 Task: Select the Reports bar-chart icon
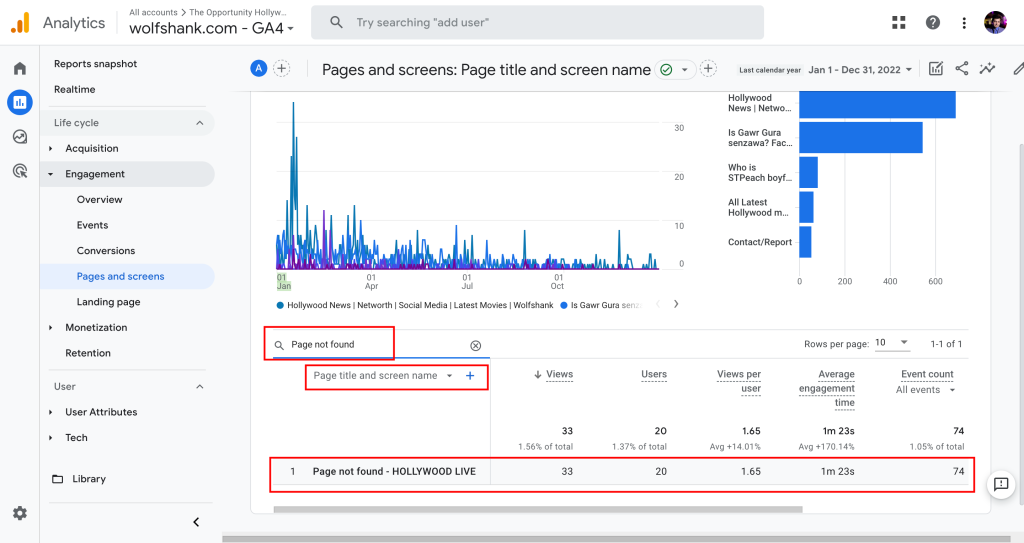pyautogui.click(x=20, y=103)
